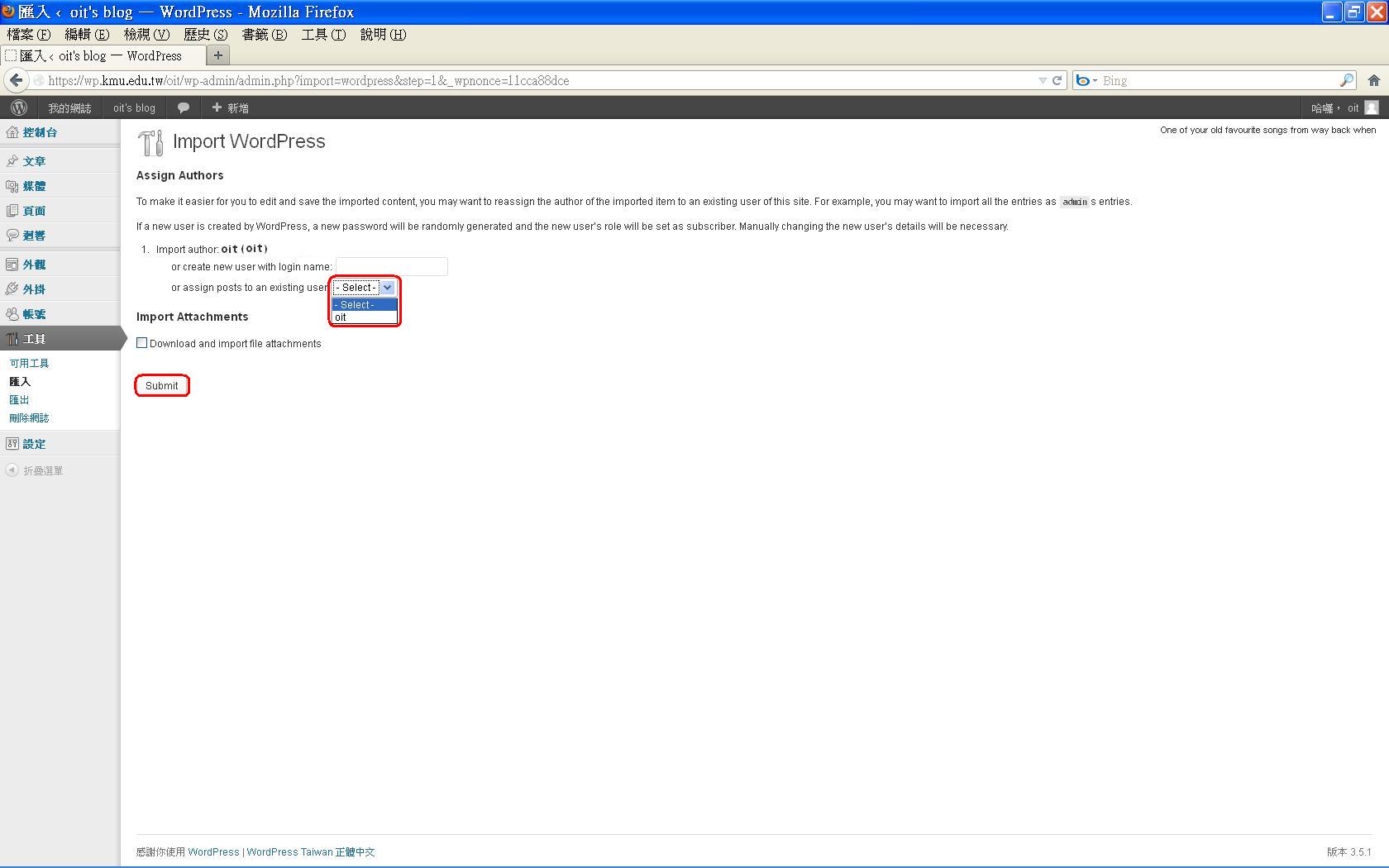
Task: Open 匯入 submenu link
Action: 20,382
